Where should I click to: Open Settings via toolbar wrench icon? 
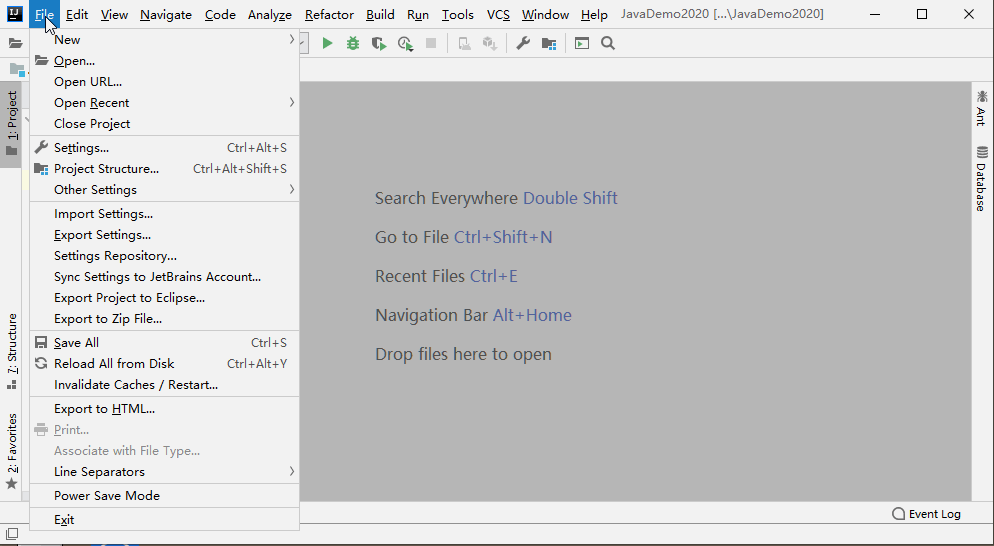(523, 43)
